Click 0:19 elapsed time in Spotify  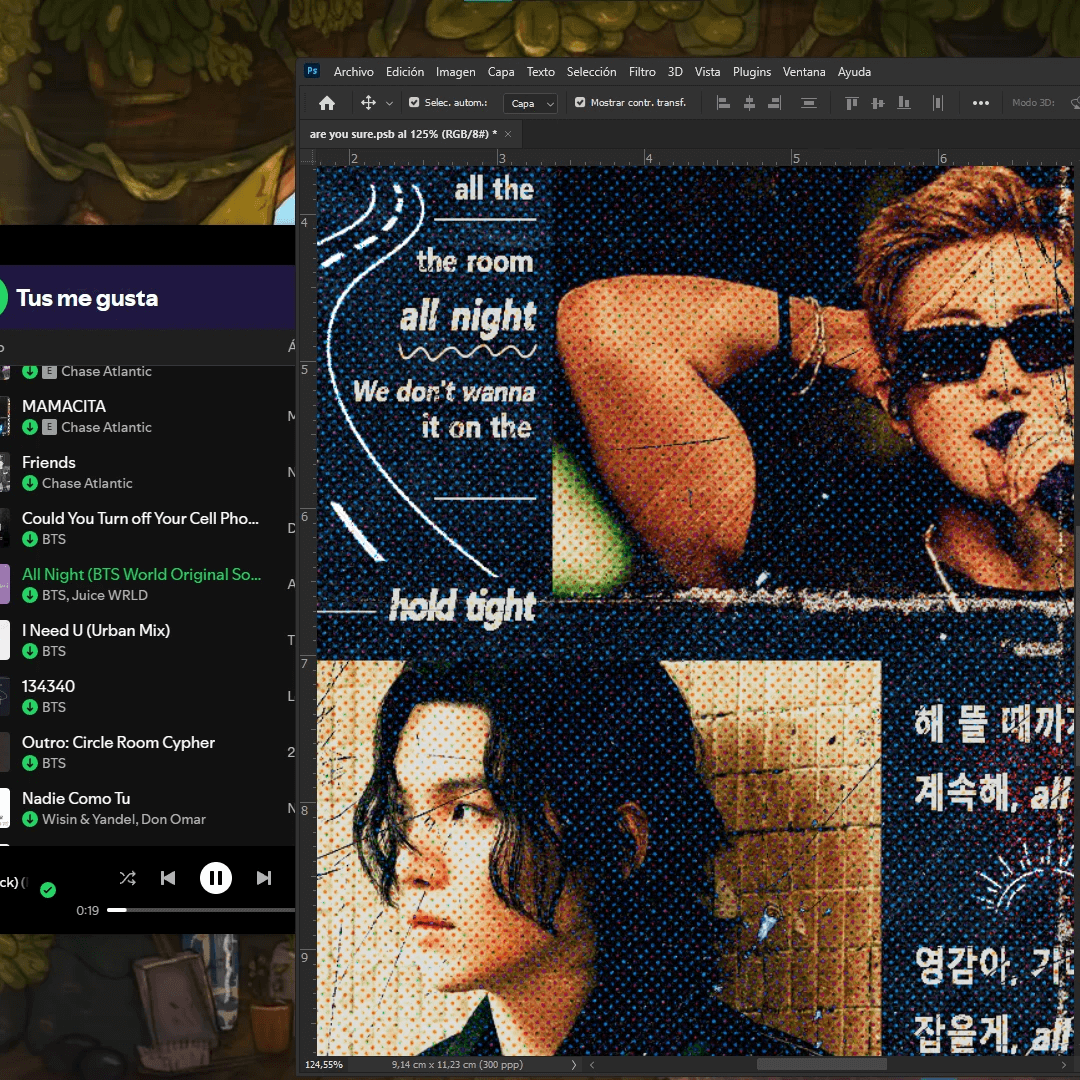[87, 911]
